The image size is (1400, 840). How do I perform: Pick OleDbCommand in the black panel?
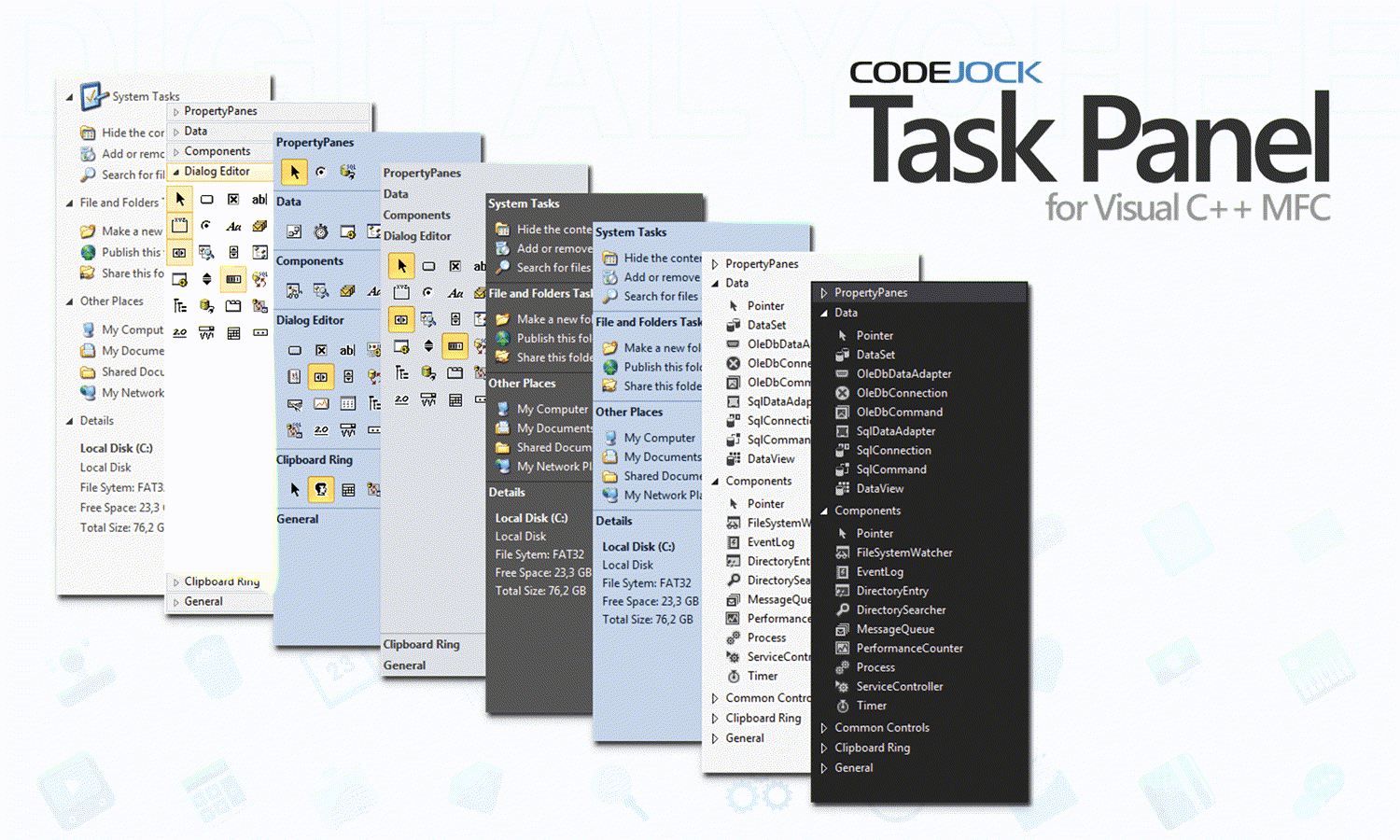click(x=889, y=412)
